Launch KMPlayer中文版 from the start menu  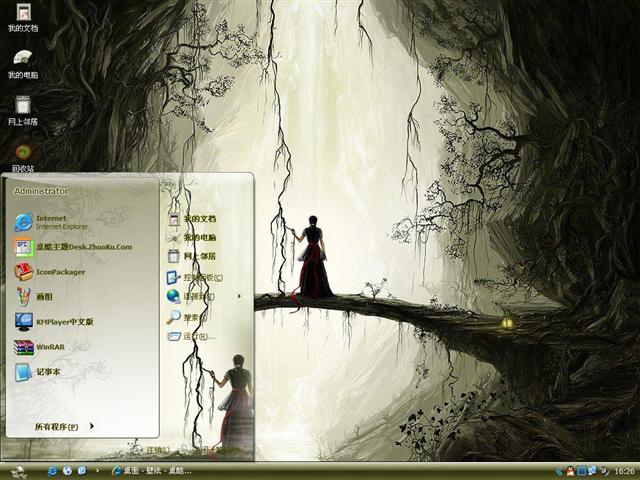(x=54, y=322)
